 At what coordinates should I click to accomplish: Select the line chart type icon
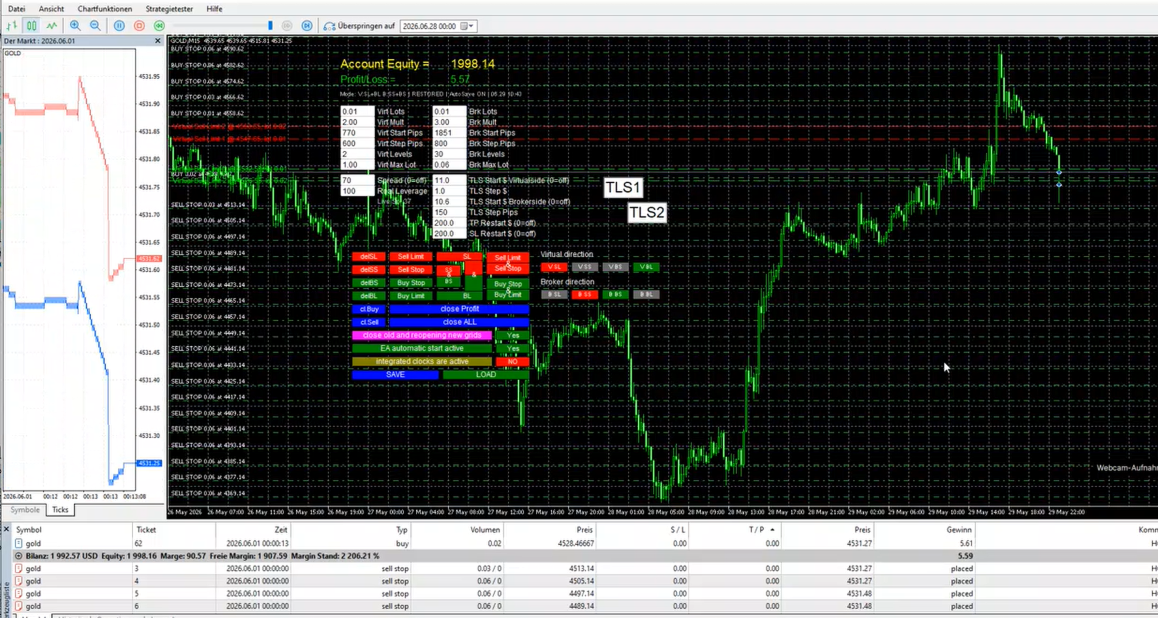coord(51,26)
